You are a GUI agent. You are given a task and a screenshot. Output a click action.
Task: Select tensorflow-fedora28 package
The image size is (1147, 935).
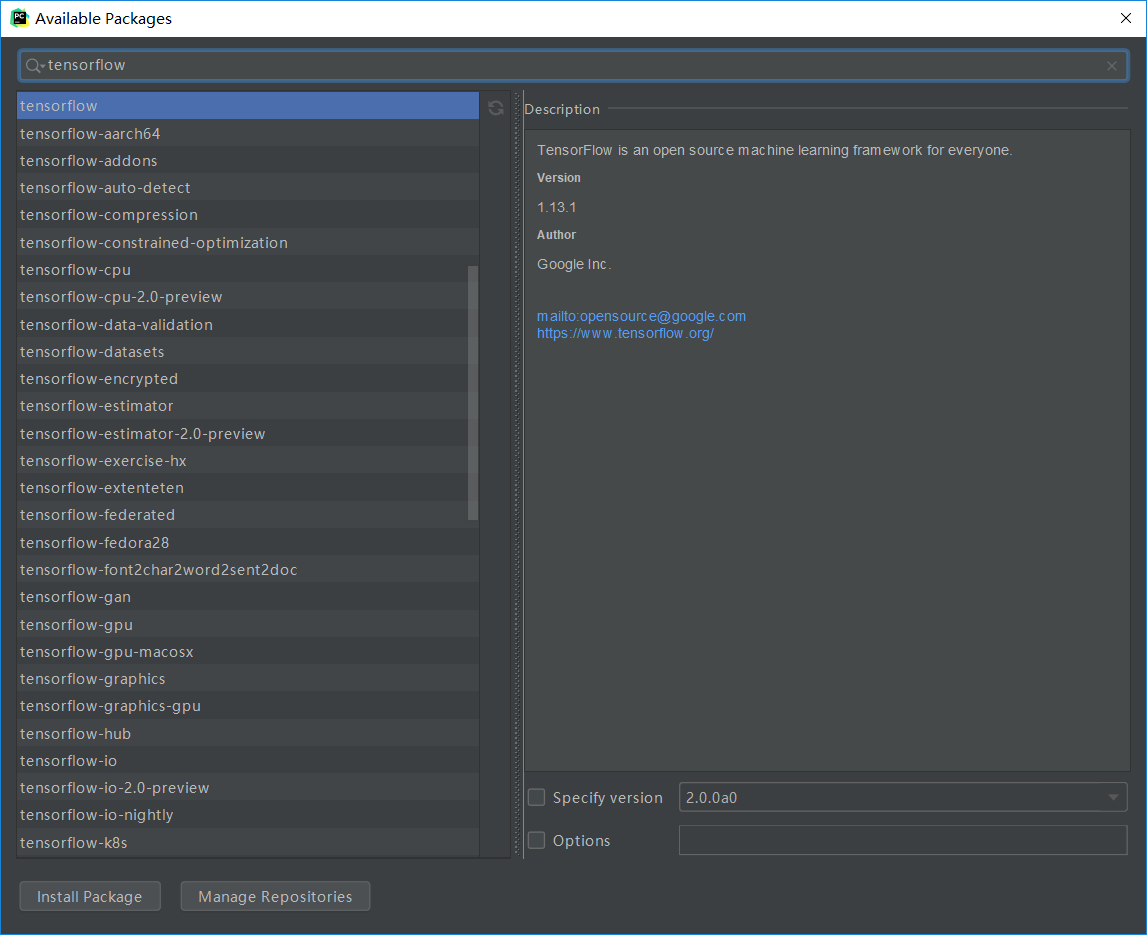click(x=248, y=543)
